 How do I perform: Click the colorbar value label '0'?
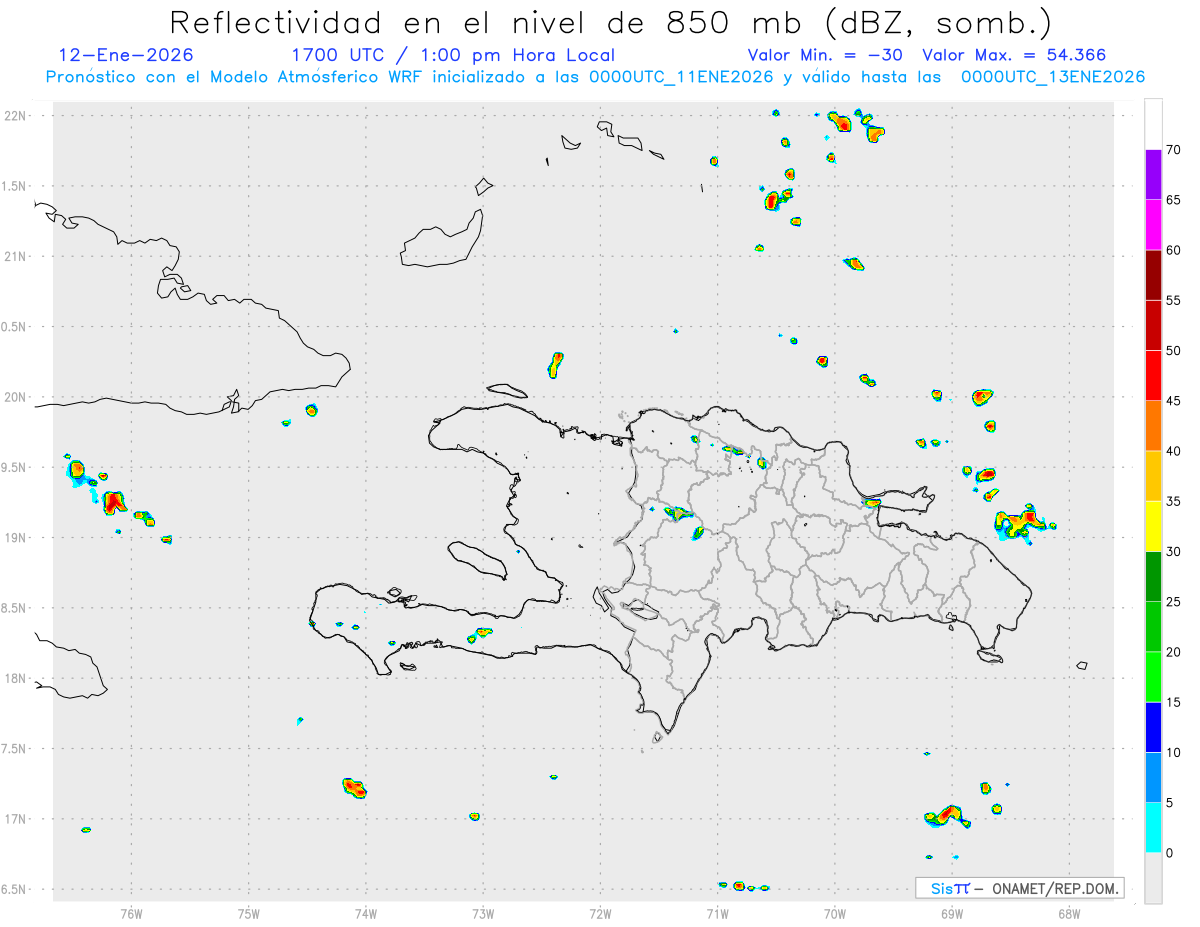(x=1169, y=853)
